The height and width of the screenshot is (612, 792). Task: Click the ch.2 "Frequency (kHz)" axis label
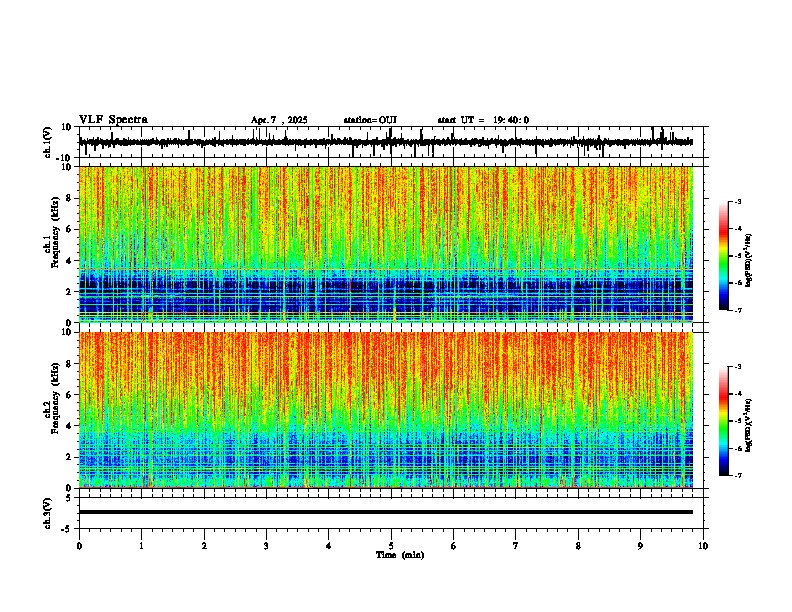(56, 398)
